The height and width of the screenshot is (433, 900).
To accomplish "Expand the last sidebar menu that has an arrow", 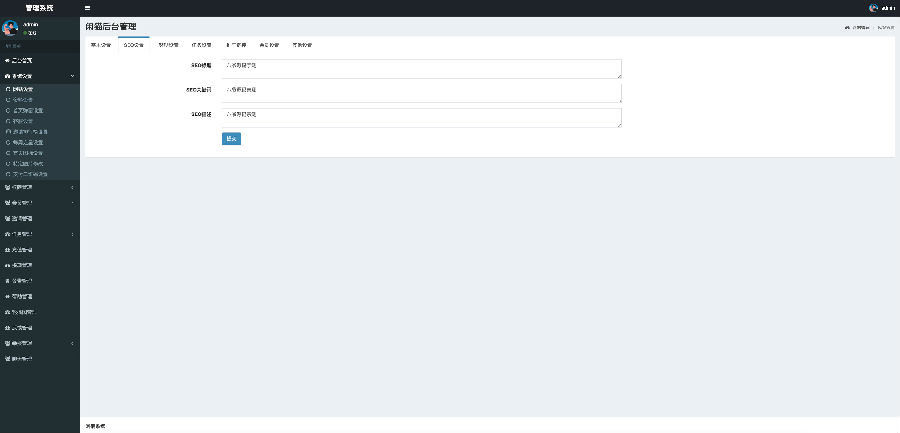I will 72,343.
